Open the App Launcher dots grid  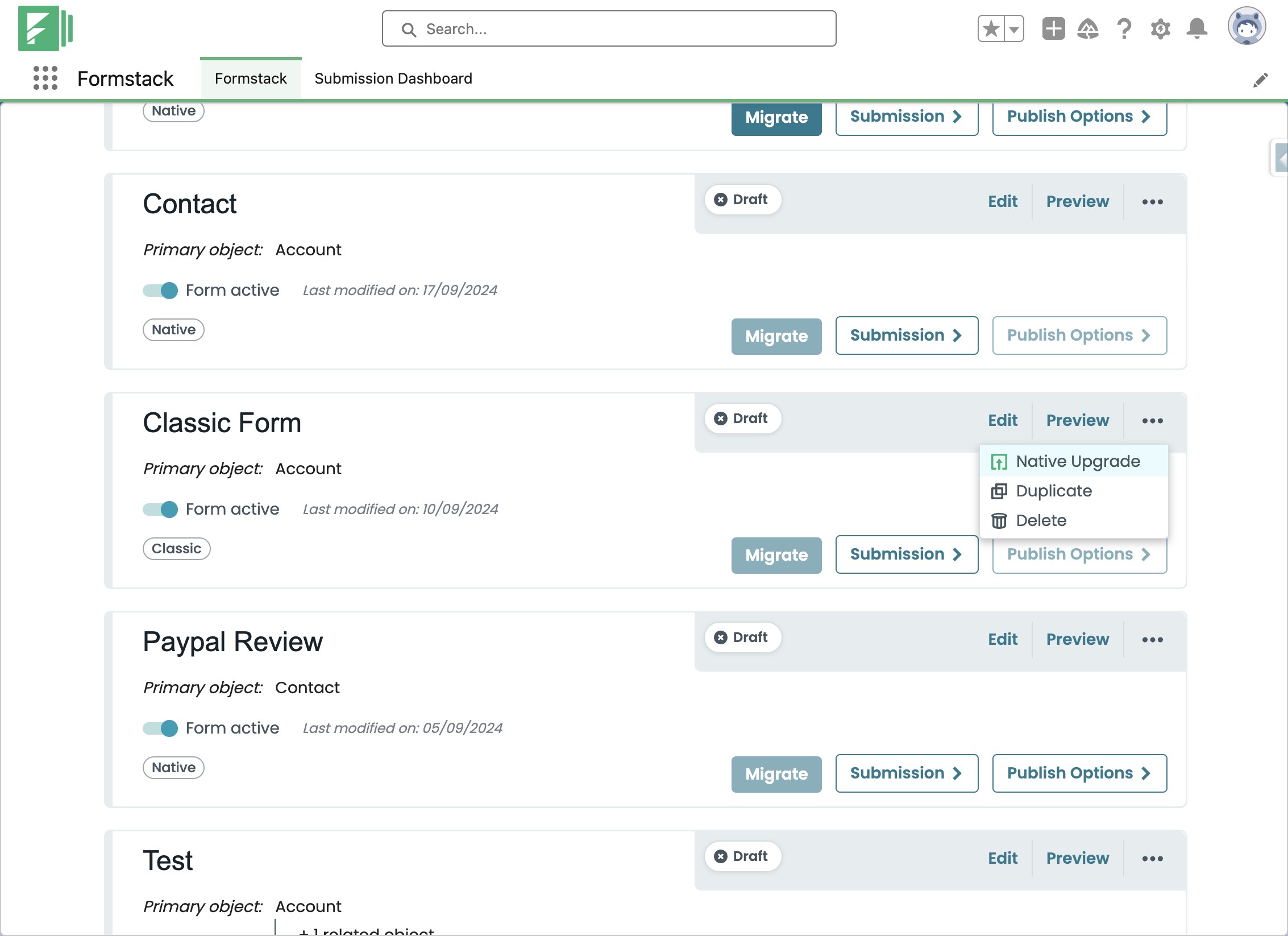tap(45, 78)
